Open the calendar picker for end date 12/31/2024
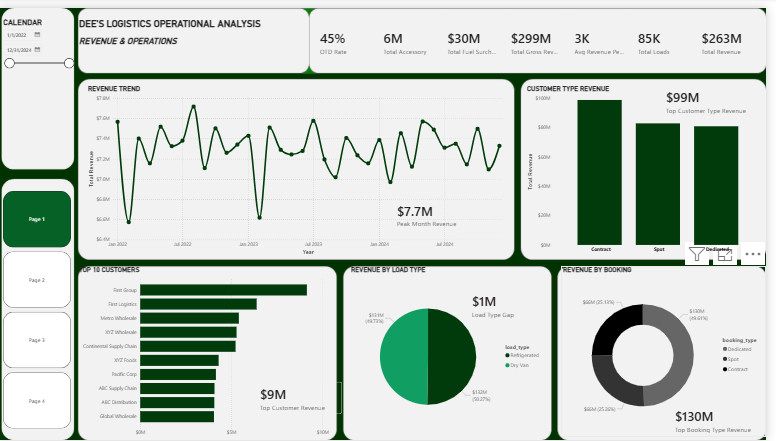The height and width of the screenshot is (441, 776). click(x=37, y=49)
